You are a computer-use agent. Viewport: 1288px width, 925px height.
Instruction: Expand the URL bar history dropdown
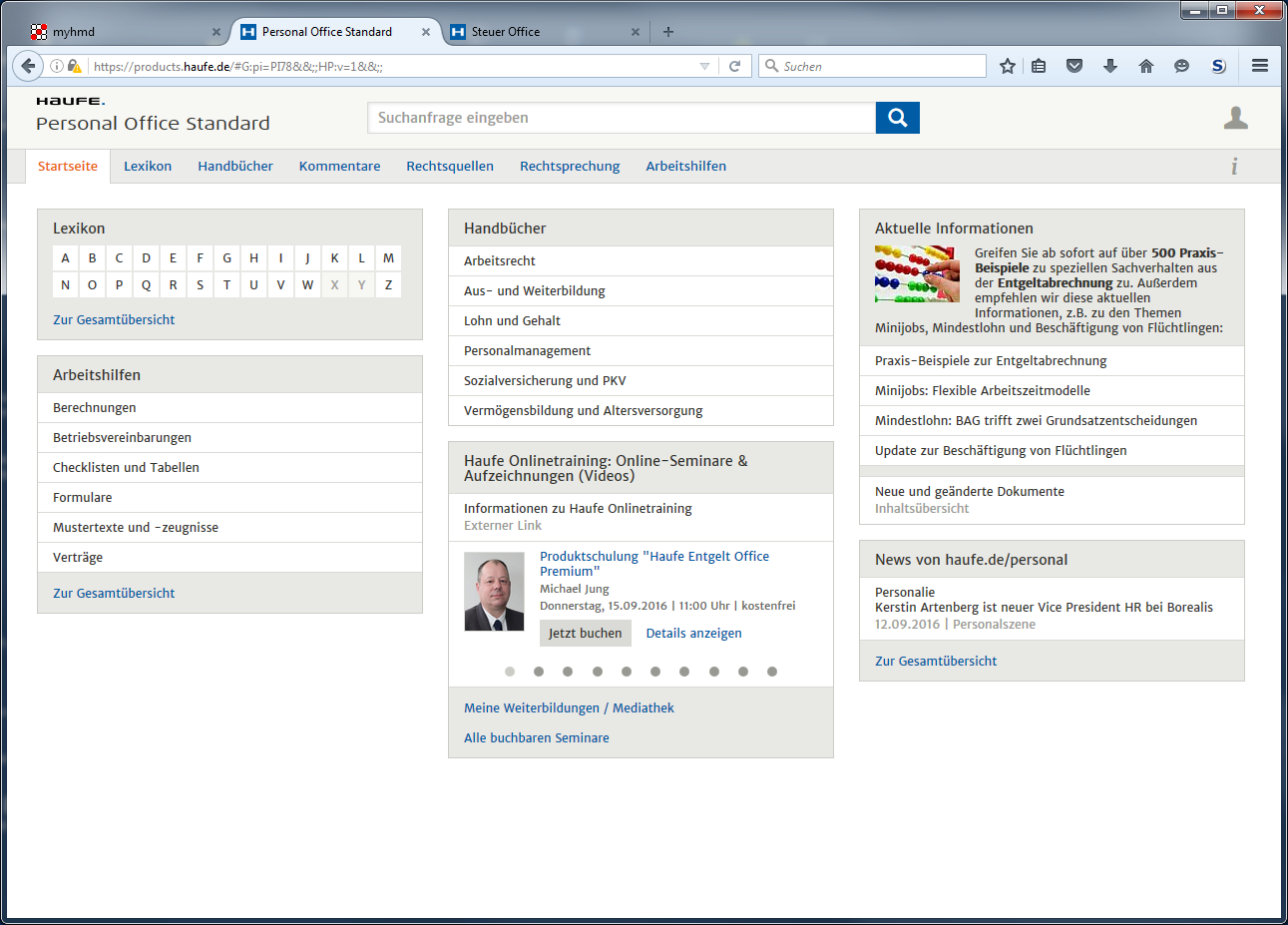click(x=704, y=66)
